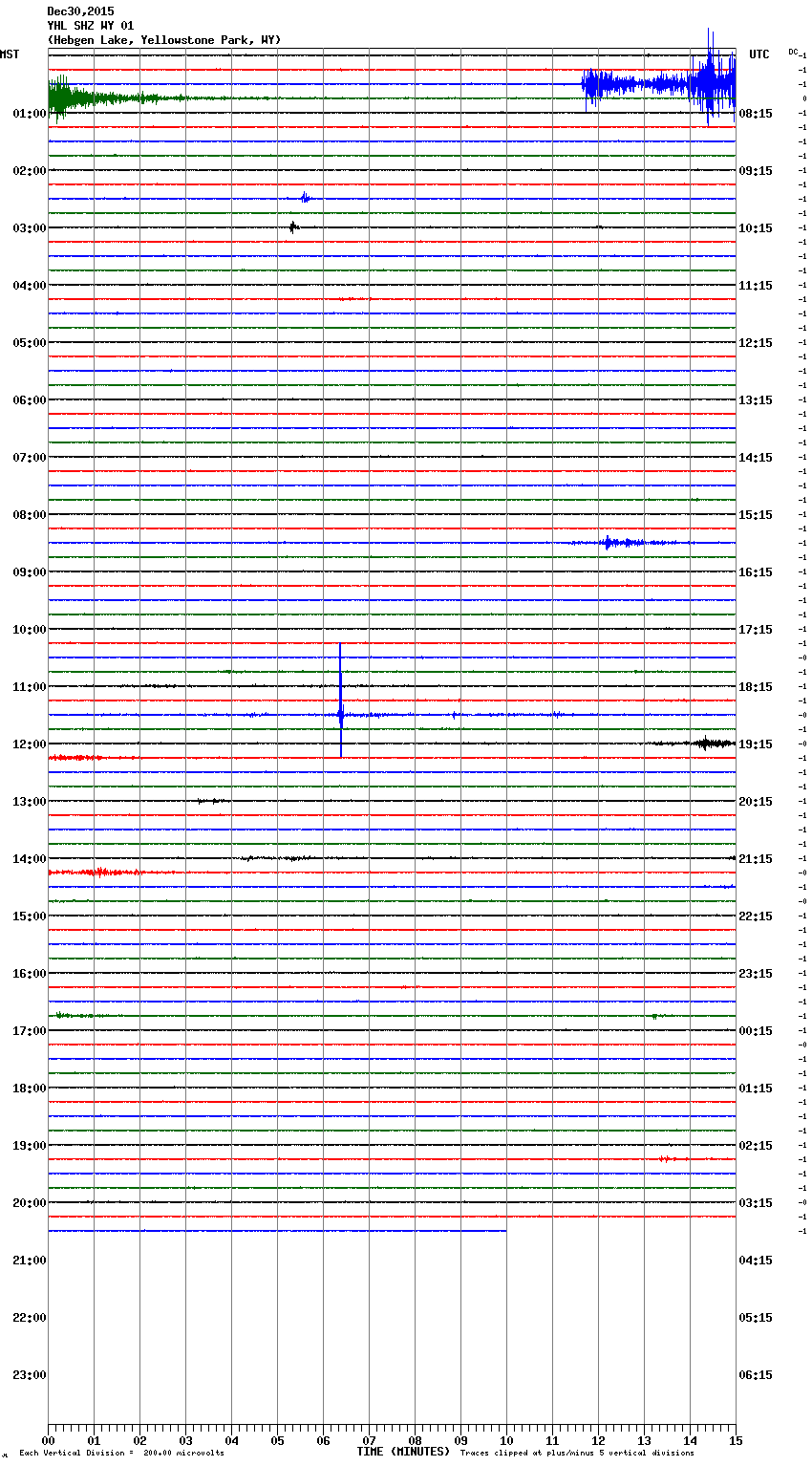Select the 19:00 MST hour label
Screen dimensions: 812x1466
click(x=30, y=1146)
